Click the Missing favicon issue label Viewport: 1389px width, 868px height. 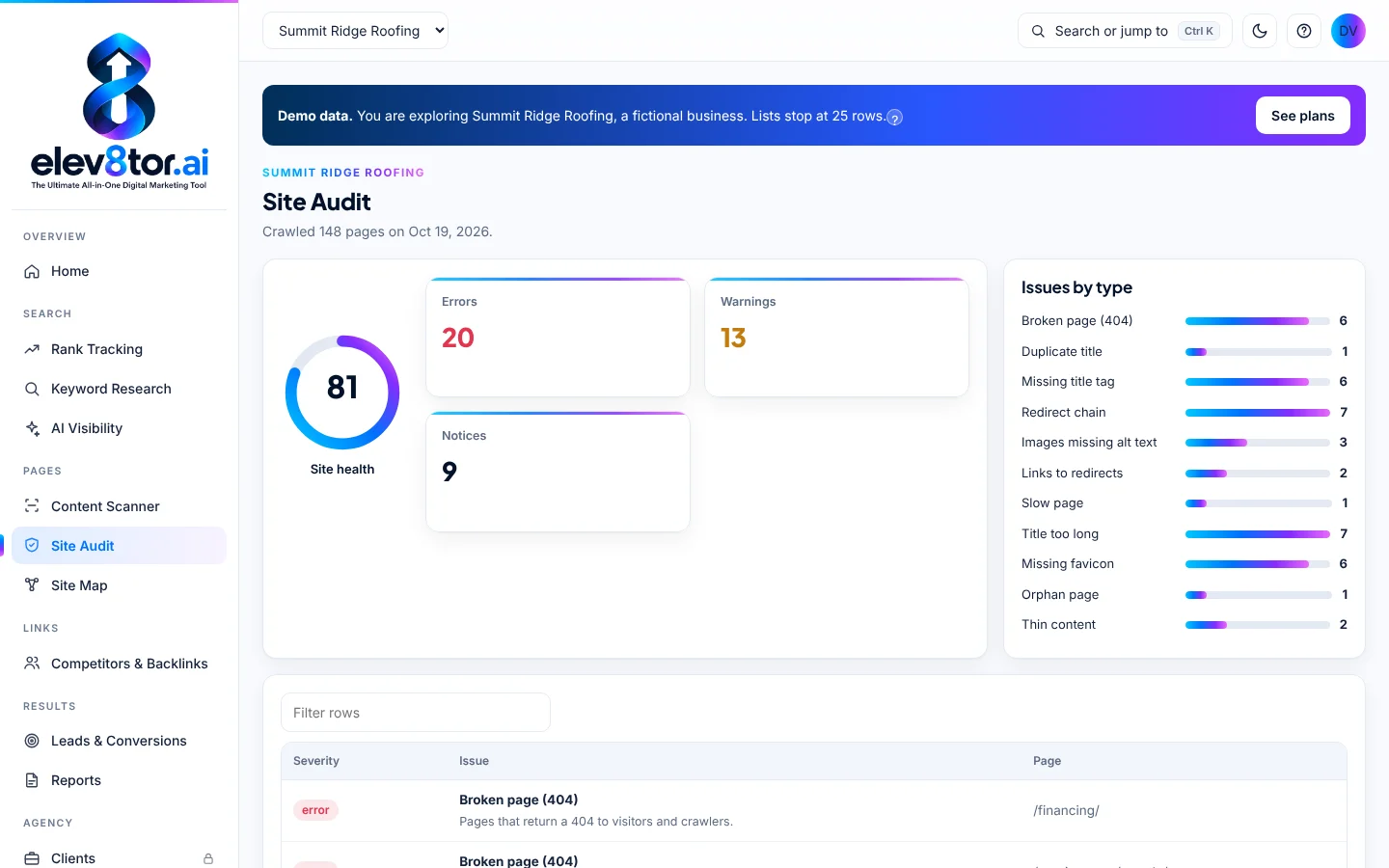1068,564
